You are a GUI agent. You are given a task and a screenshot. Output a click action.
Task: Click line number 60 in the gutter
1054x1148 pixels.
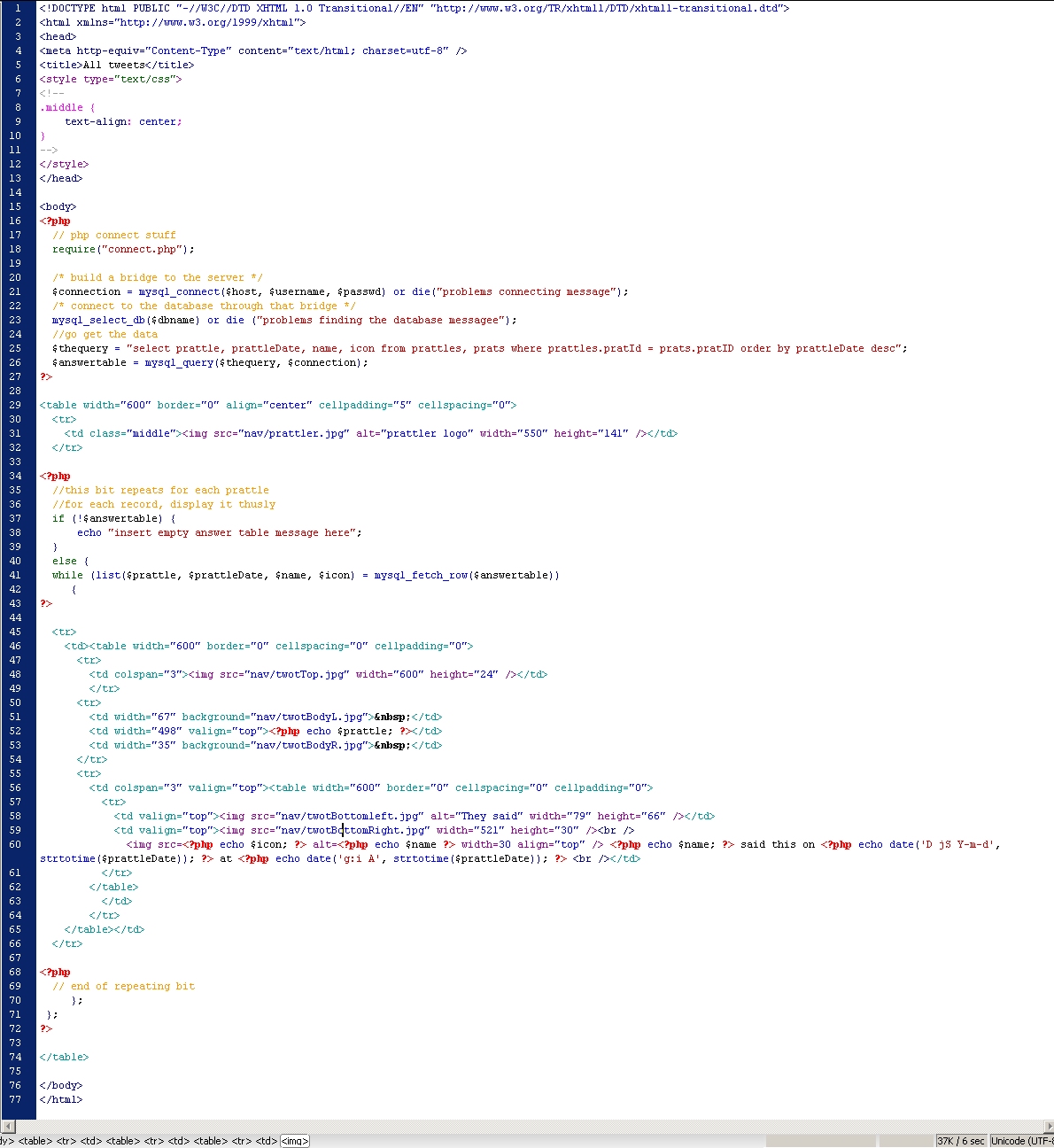15,844
